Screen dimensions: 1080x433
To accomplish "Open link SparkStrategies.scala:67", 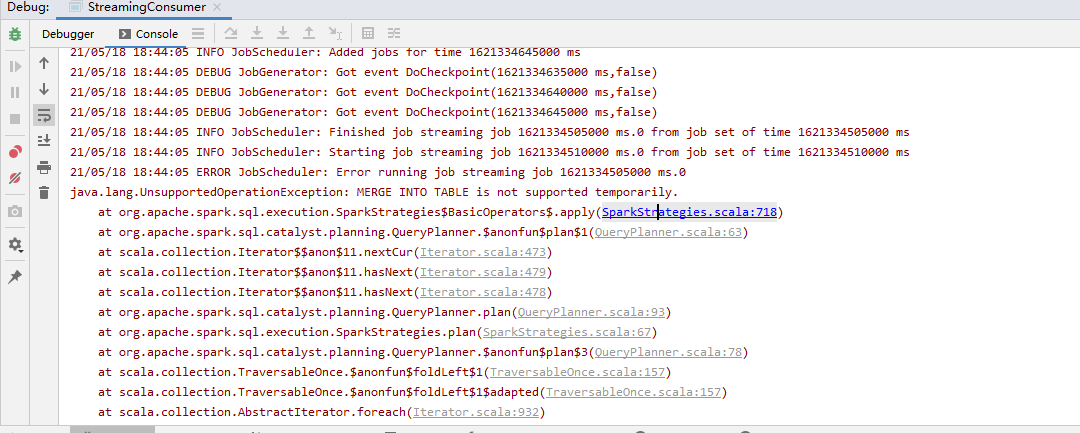I will [566, 332].
